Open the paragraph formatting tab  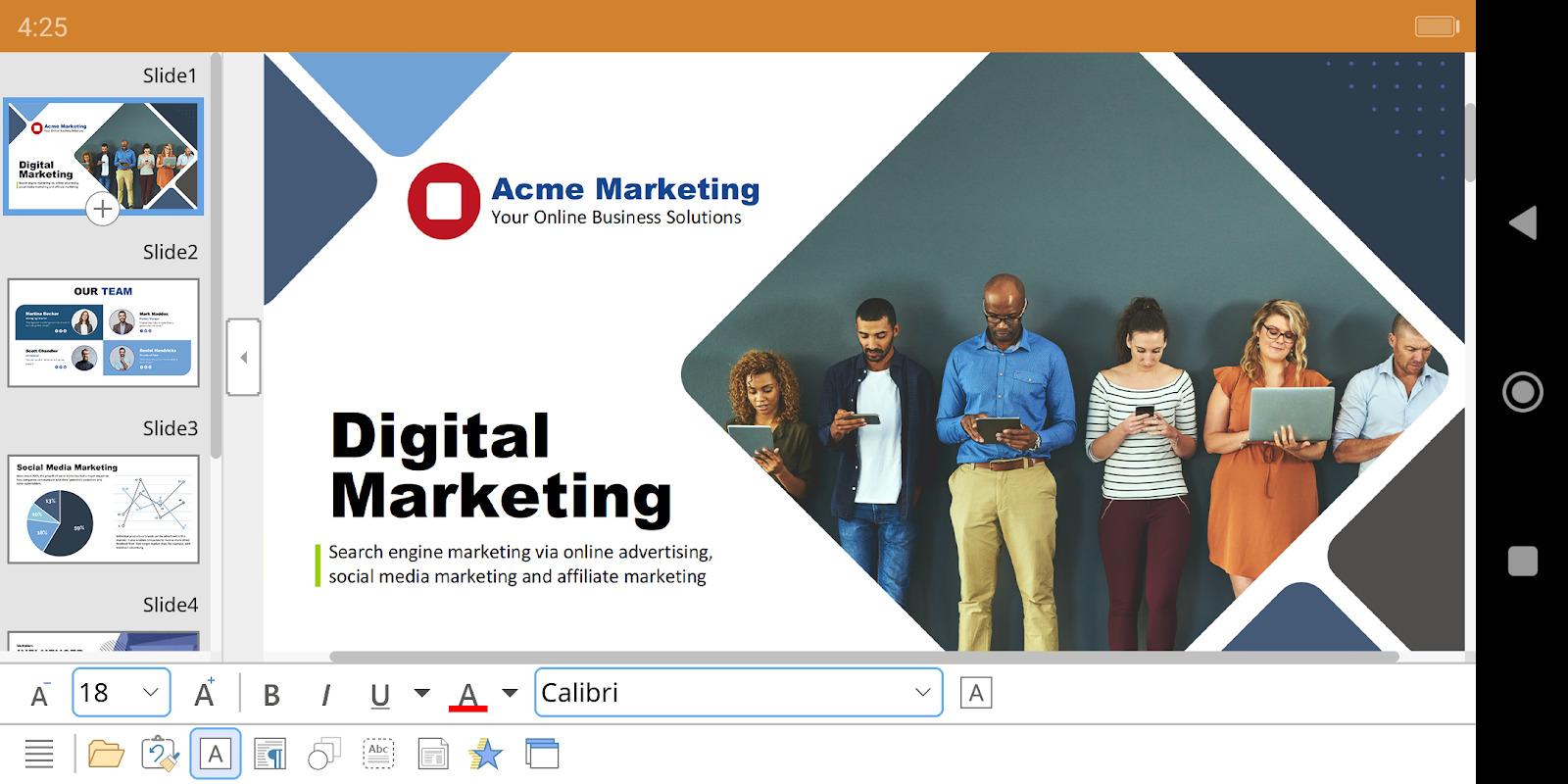point(269,754)
